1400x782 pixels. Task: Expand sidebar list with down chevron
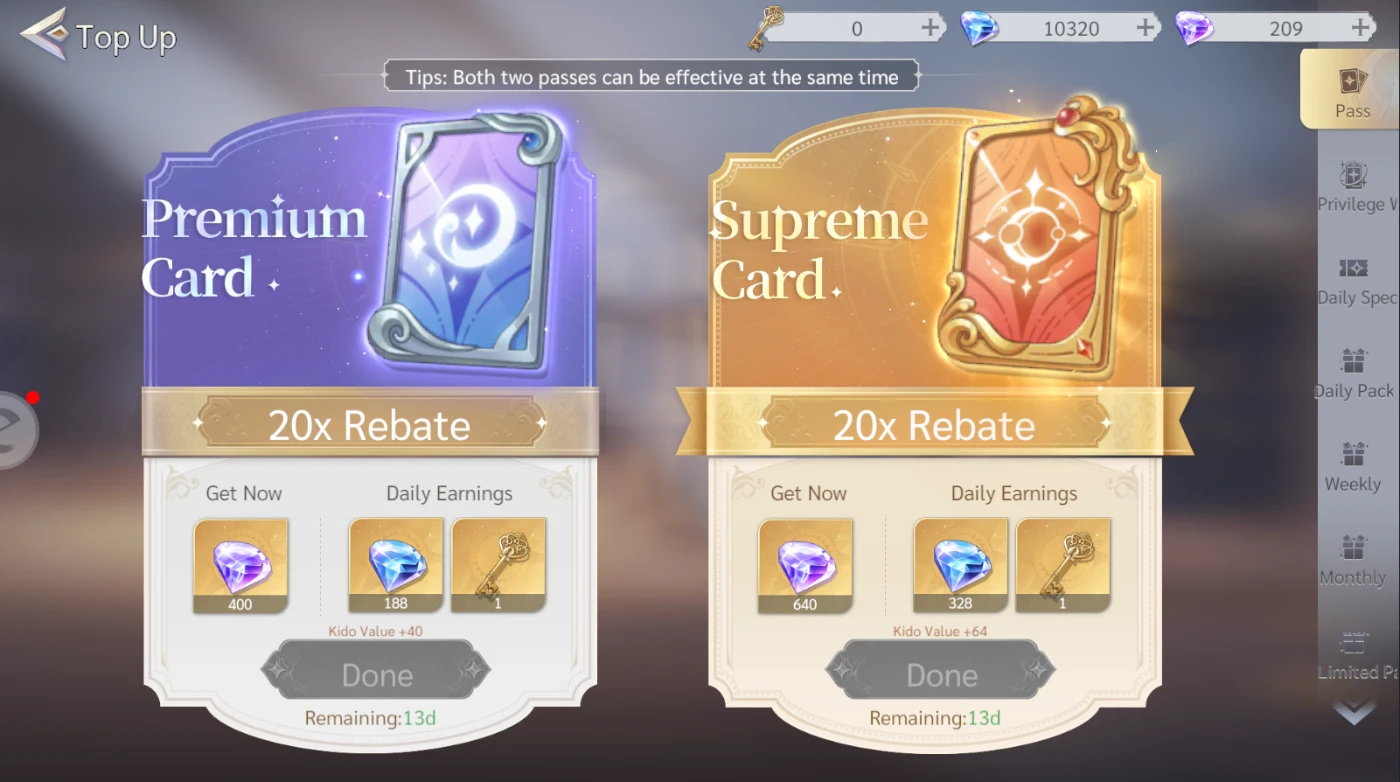1354,712
